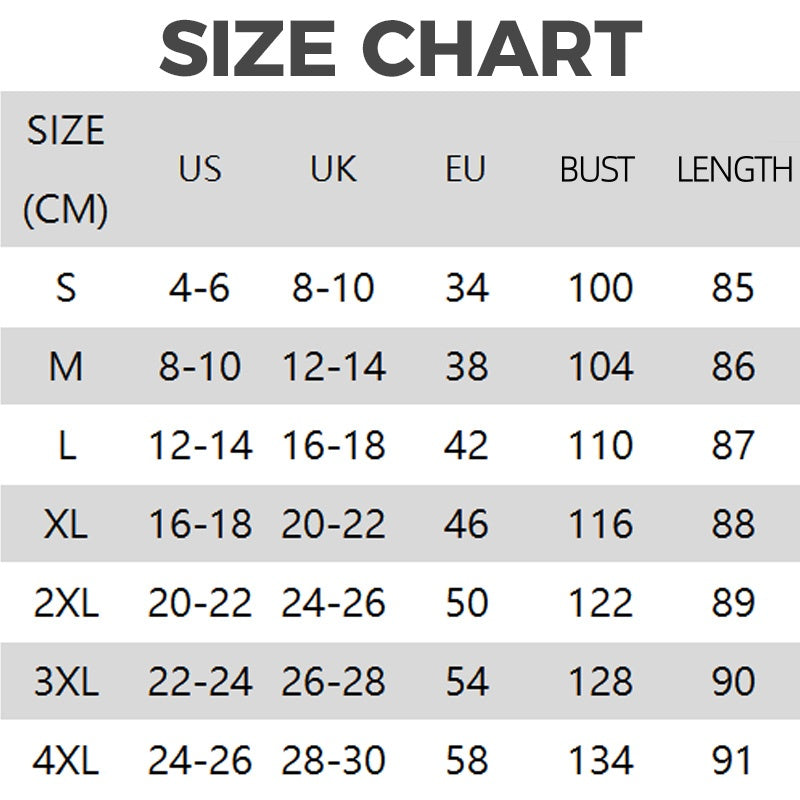Click US value 4-6 for size S
The image size is (800, 800).
(199, 288)
